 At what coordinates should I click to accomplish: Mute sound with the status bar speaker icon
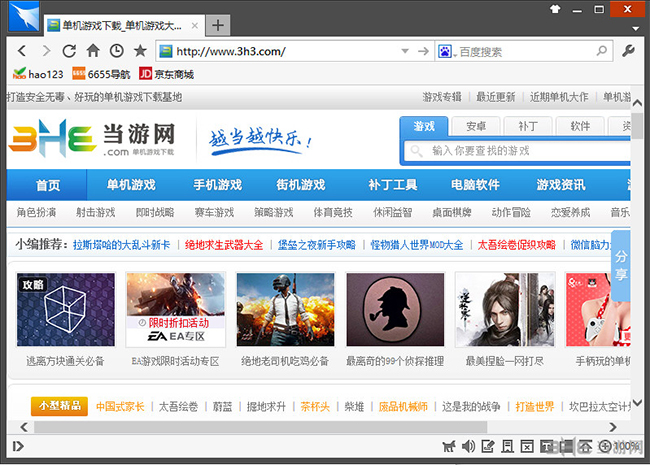pyautogui.click(x=468, y=446)
